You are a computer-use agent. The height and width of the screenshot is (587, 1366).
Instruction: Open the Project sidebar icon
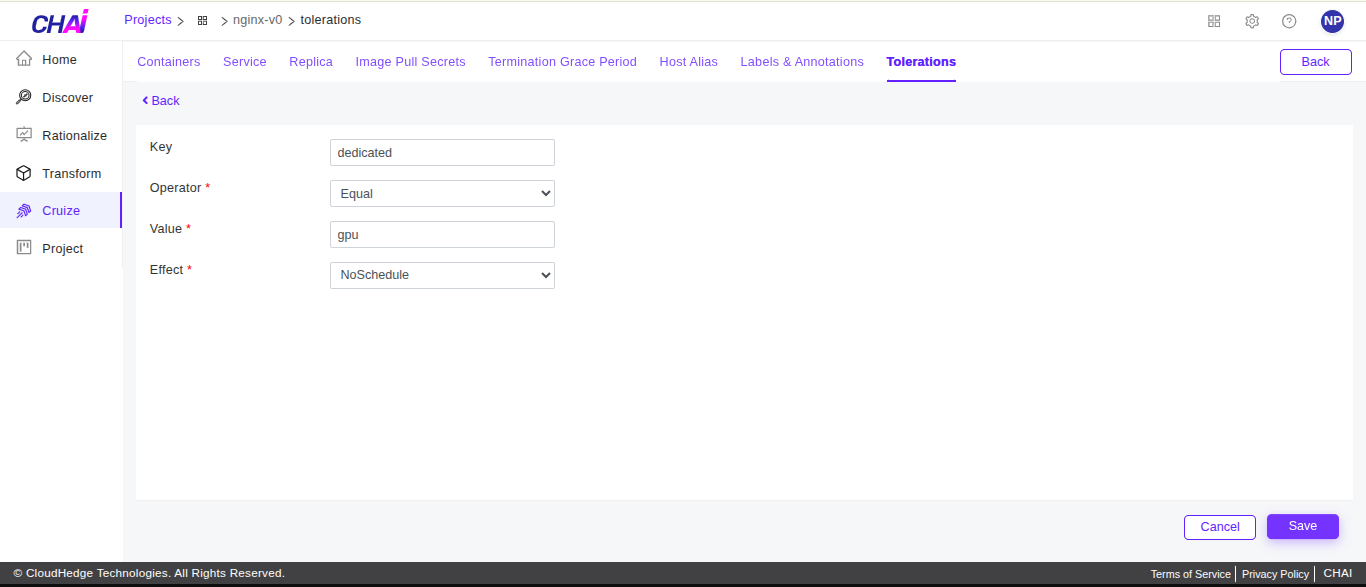(25, 248)
